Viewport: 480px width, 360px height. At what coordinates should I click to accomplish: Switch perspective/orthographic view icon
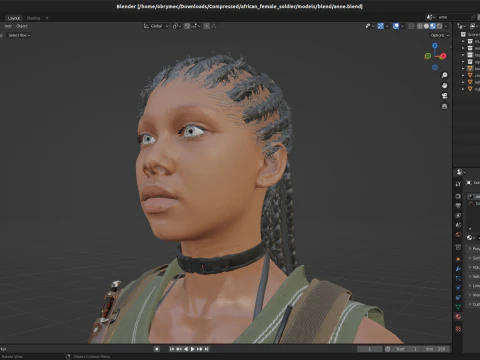(x=444, y=106)
